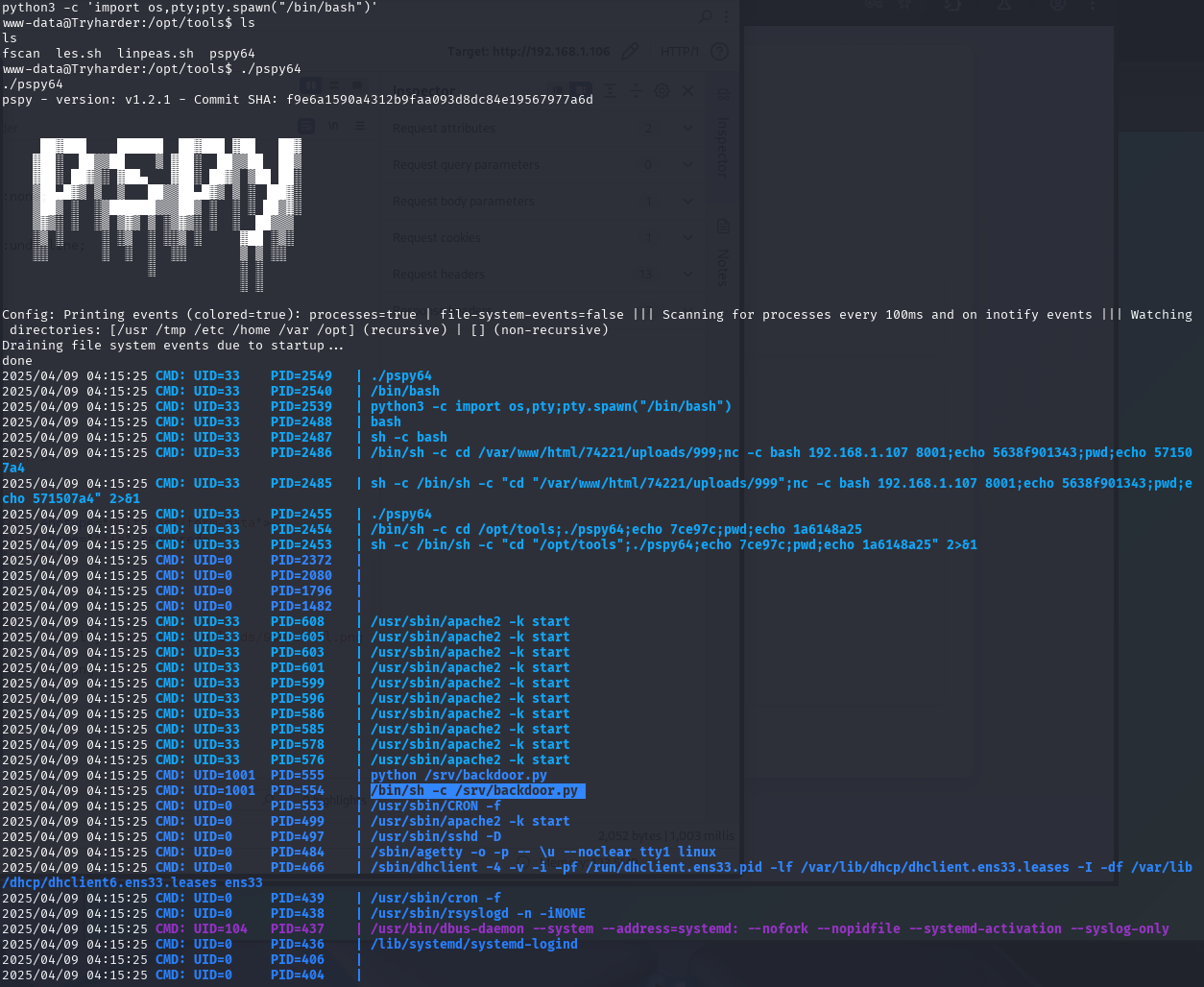
Task: Open the hamburger menu beside \n button
Action: [x=359, y=126]
